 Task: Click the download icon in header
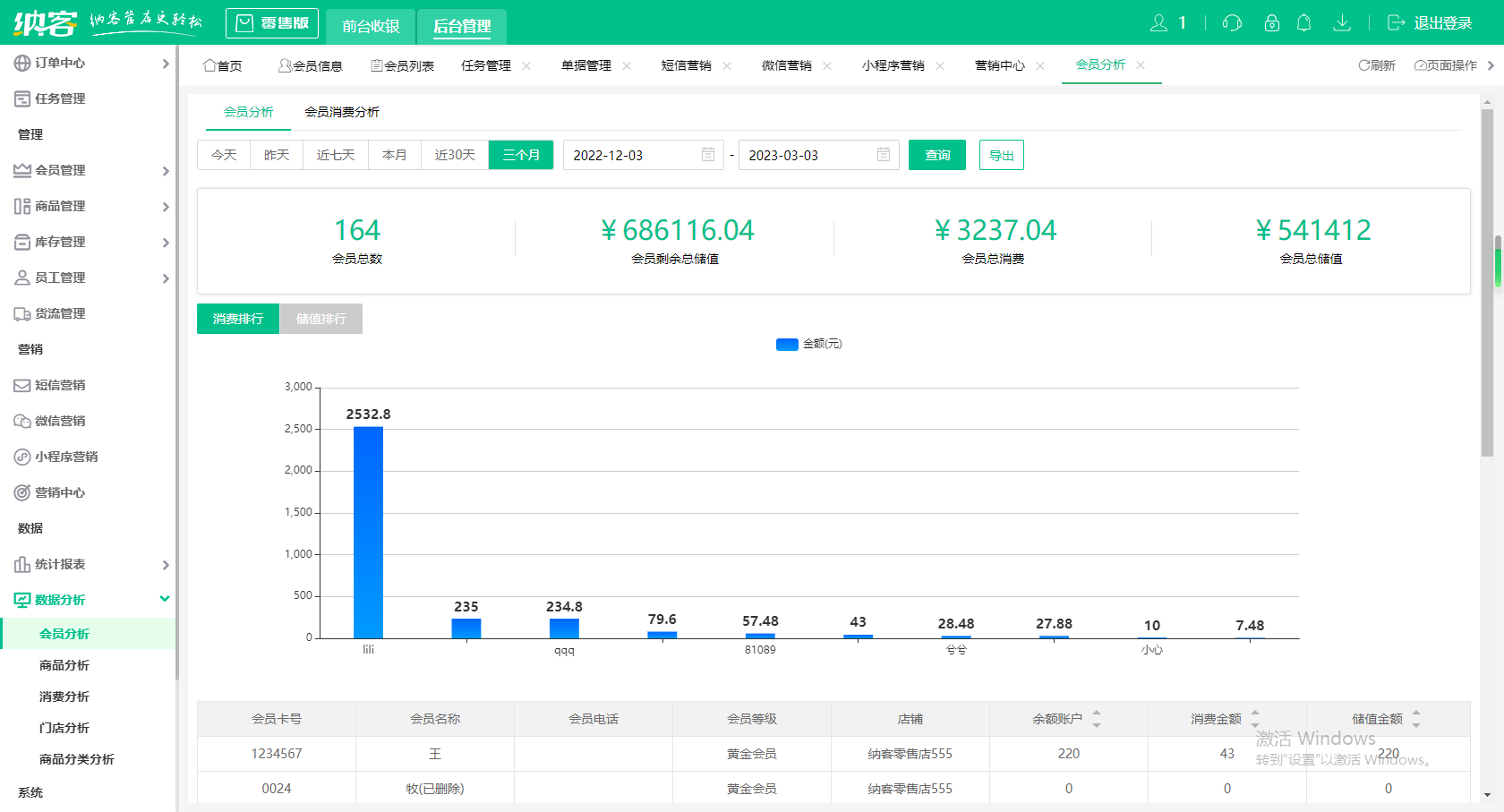point(1341,23)
